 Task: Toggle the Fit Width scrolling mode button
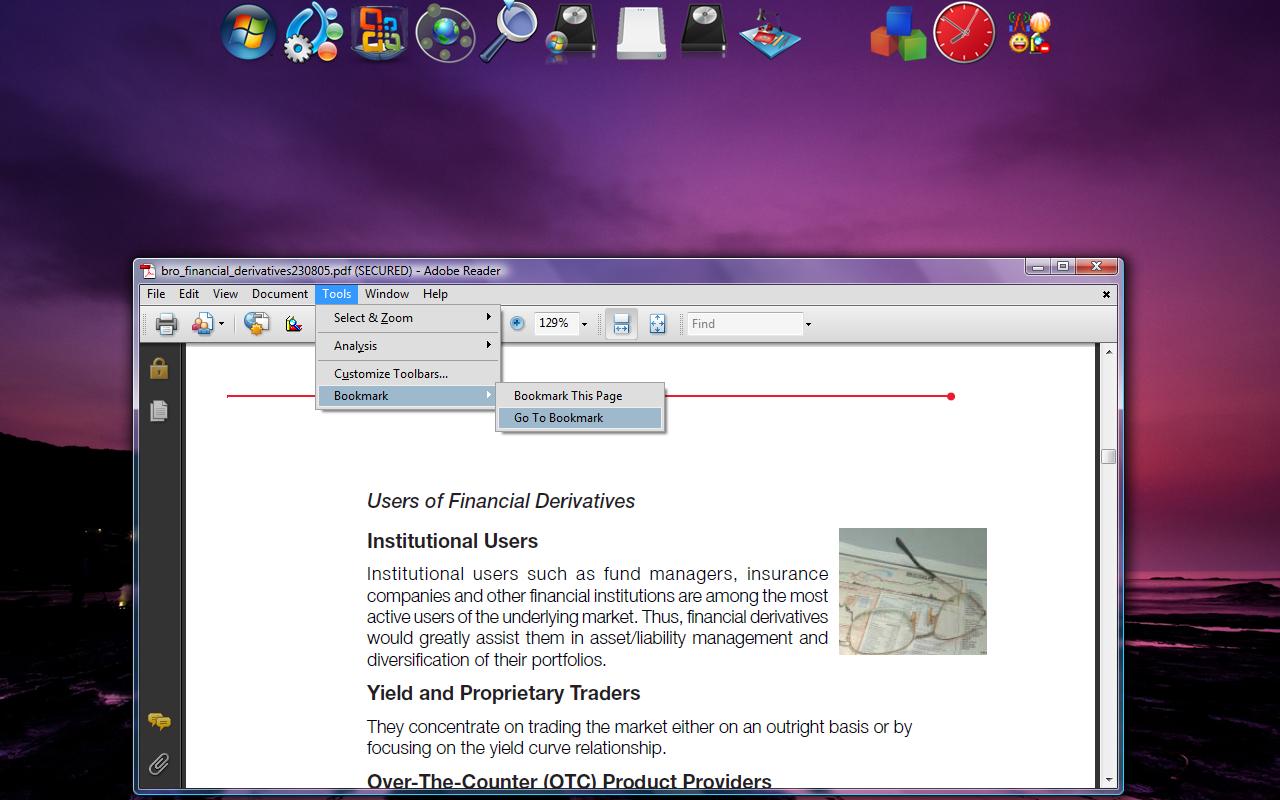(x=621, y=324)
